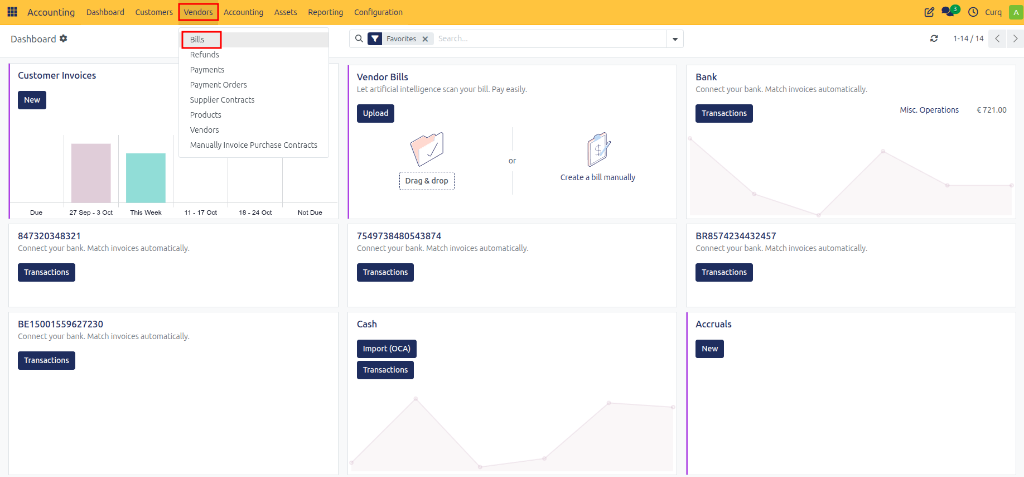Open the Configuration menu
Viewport: 1024px width, 477px height.
click(378, 12)
